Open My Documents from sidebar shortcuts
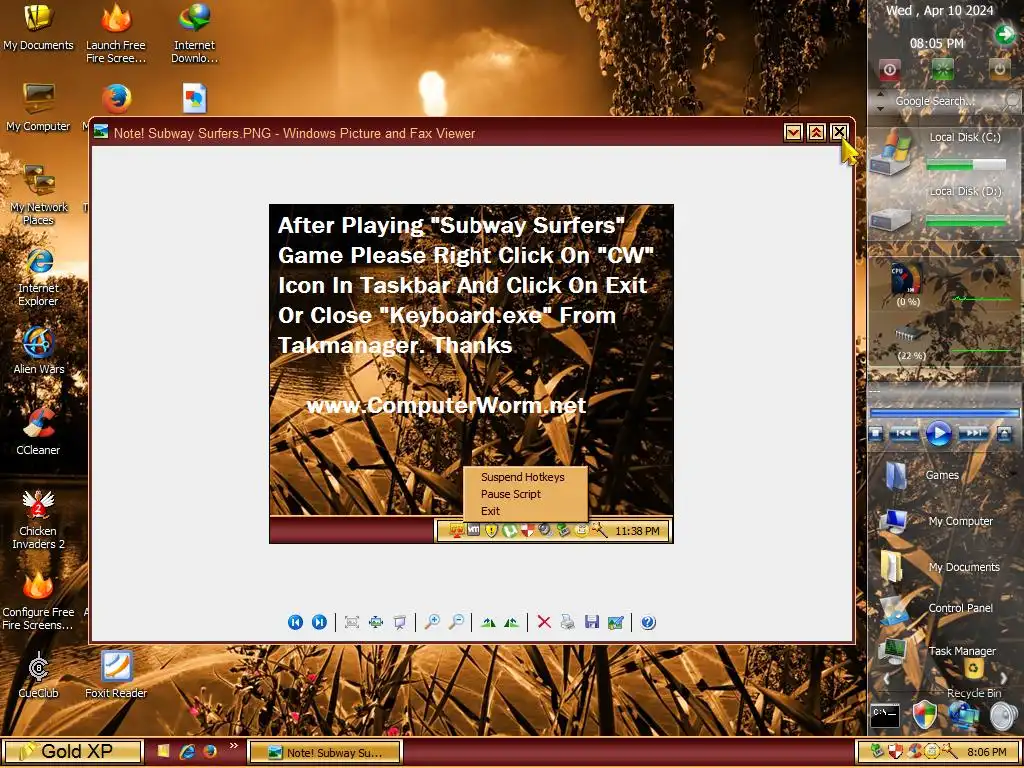Image resolution: width=1024 pixels, height=768 pixels. (x=940, y=567)
